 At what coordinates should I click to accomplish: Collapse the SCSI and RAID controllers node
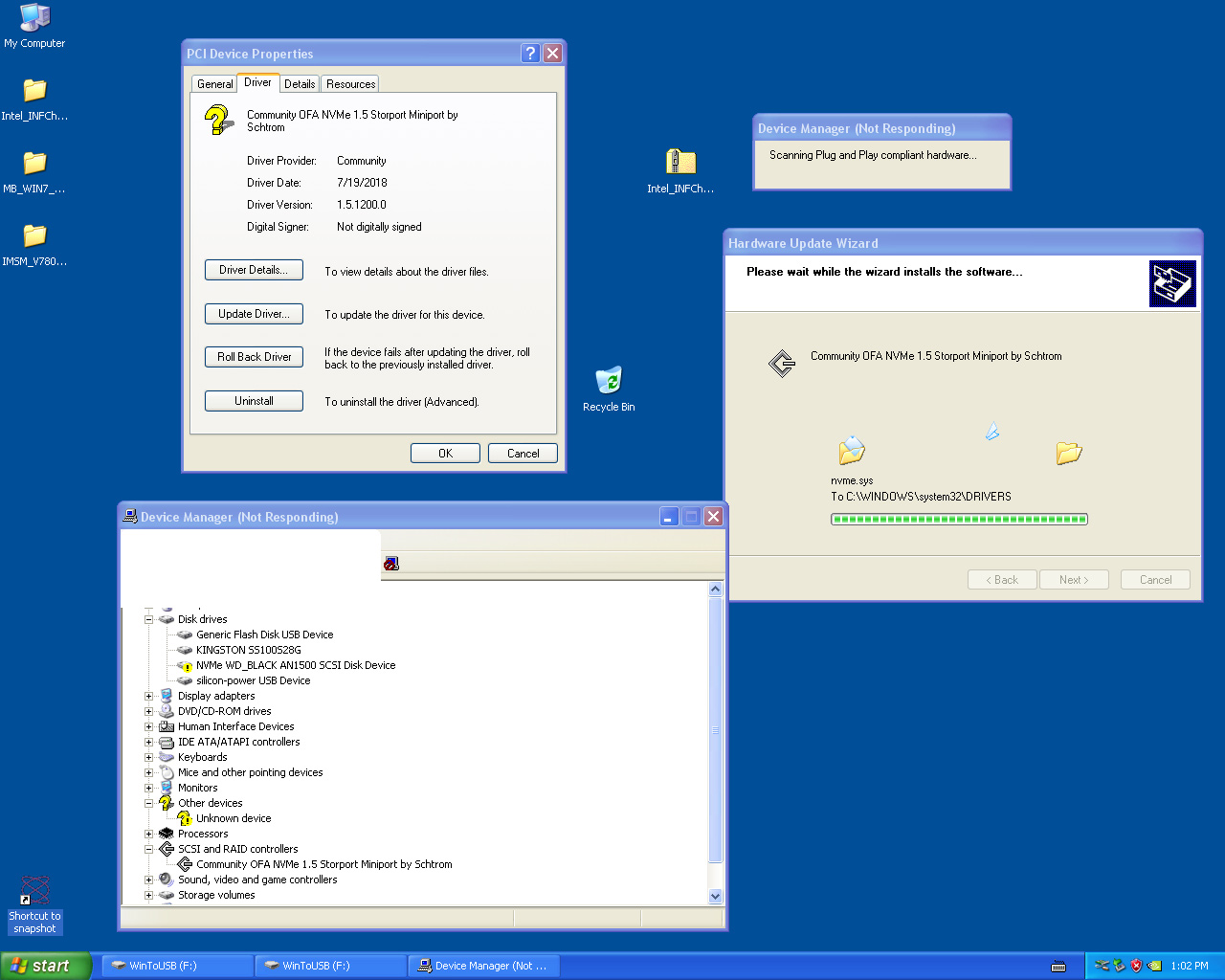point(148,849)
